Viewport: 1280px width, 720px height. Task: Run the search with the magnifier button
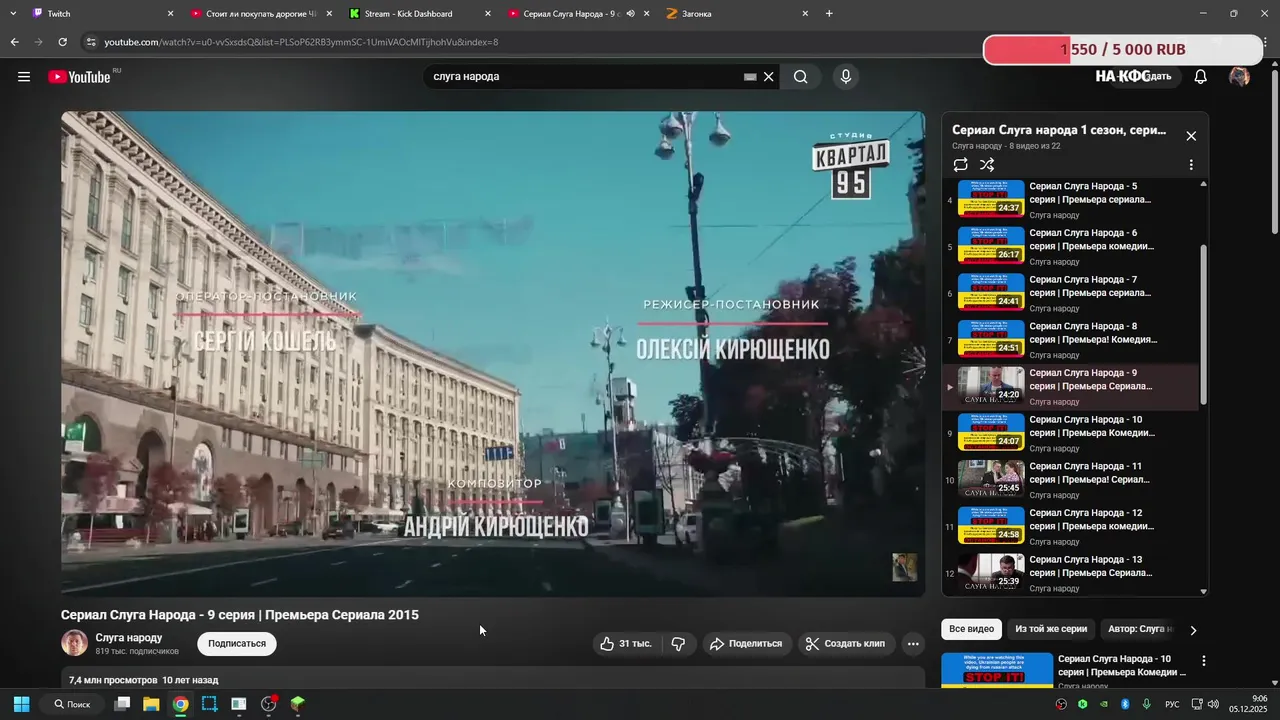click(801, 77)
